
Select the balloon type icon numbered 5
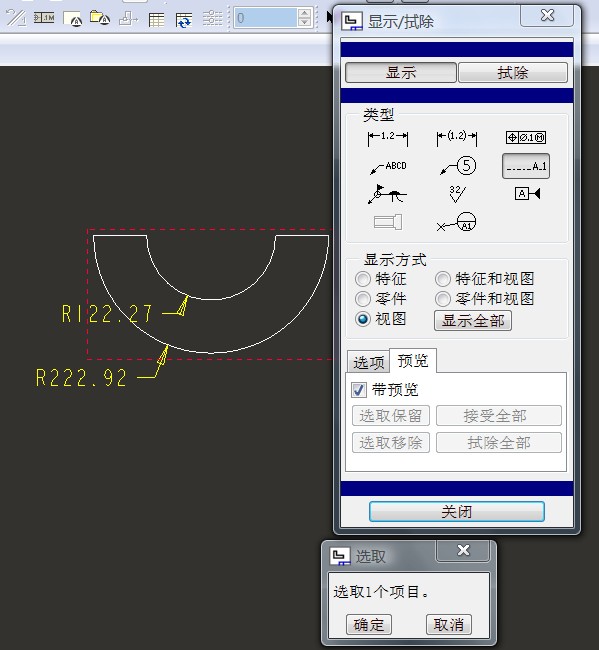pos(458,166)
